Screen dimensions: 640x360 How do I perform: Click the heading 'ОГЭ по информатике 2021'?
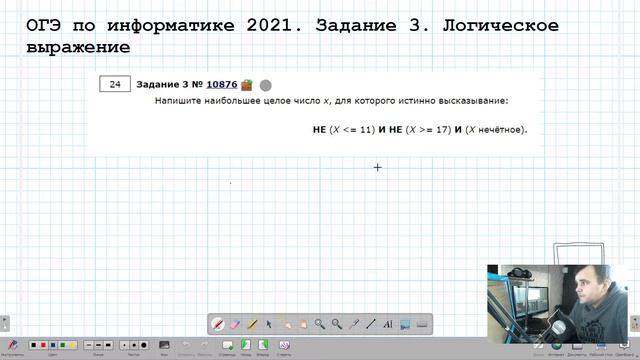pyautogui.click(x=164, y=25)
